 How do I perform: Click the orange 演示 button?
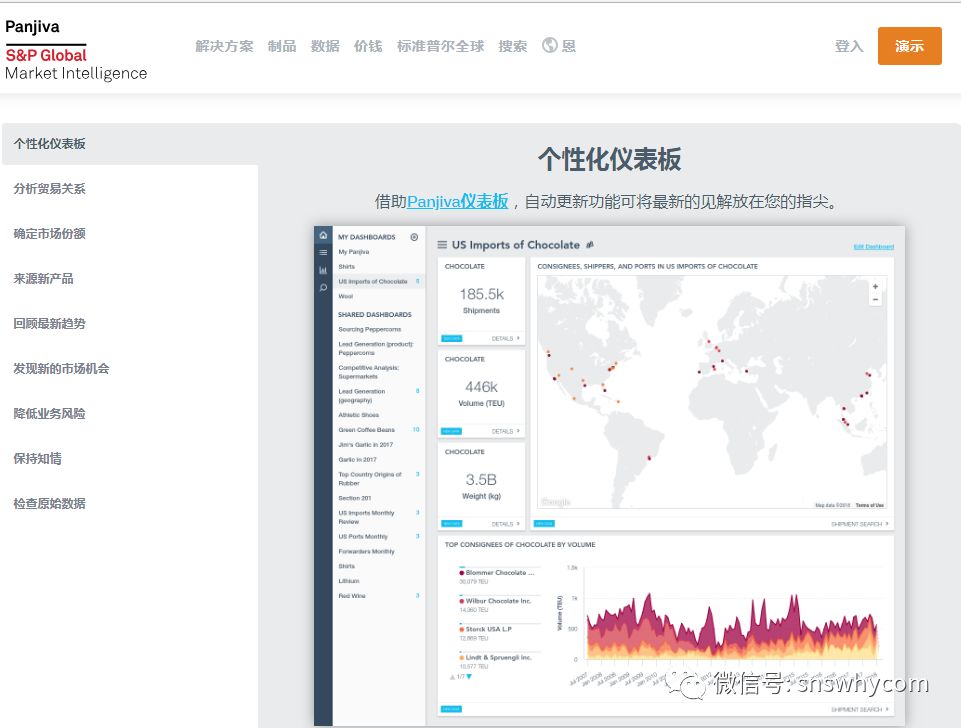[909, 46]
